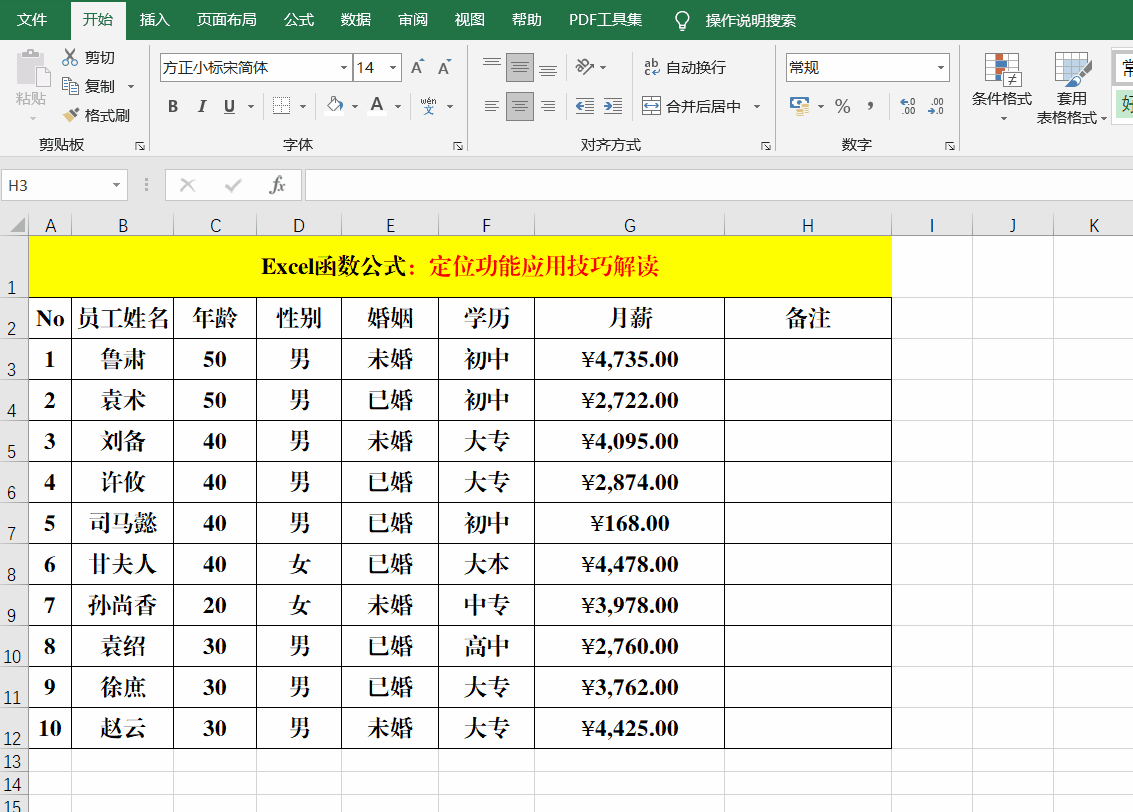The image size is (1133, 812).
Task: Open Format as Table (套用表格格式)
Action: [x=1072, y=88]
